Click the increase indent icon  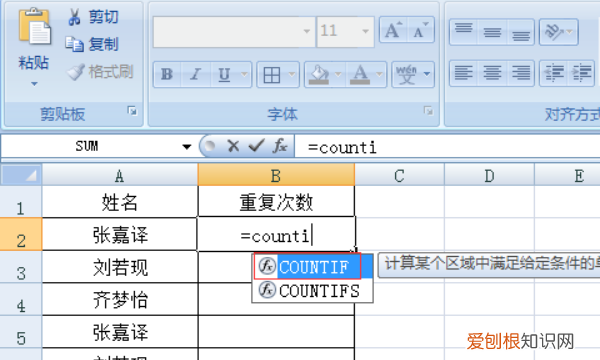coord(581,73)
